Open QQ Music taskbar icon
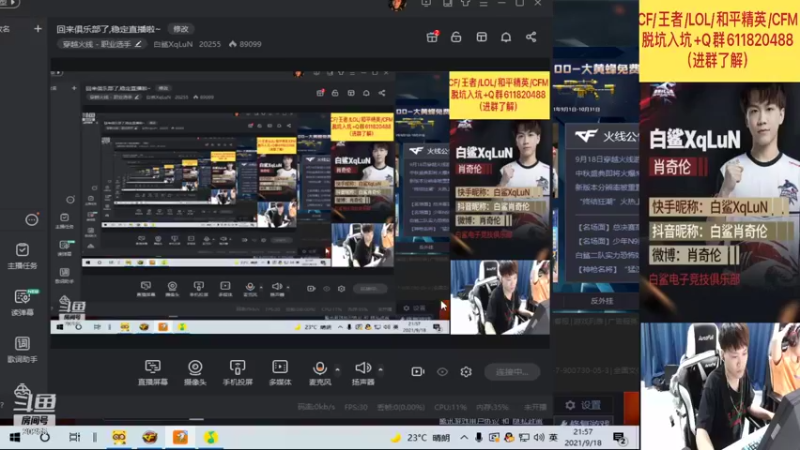Viewport: 800px width, 450px height. [211, 437]
